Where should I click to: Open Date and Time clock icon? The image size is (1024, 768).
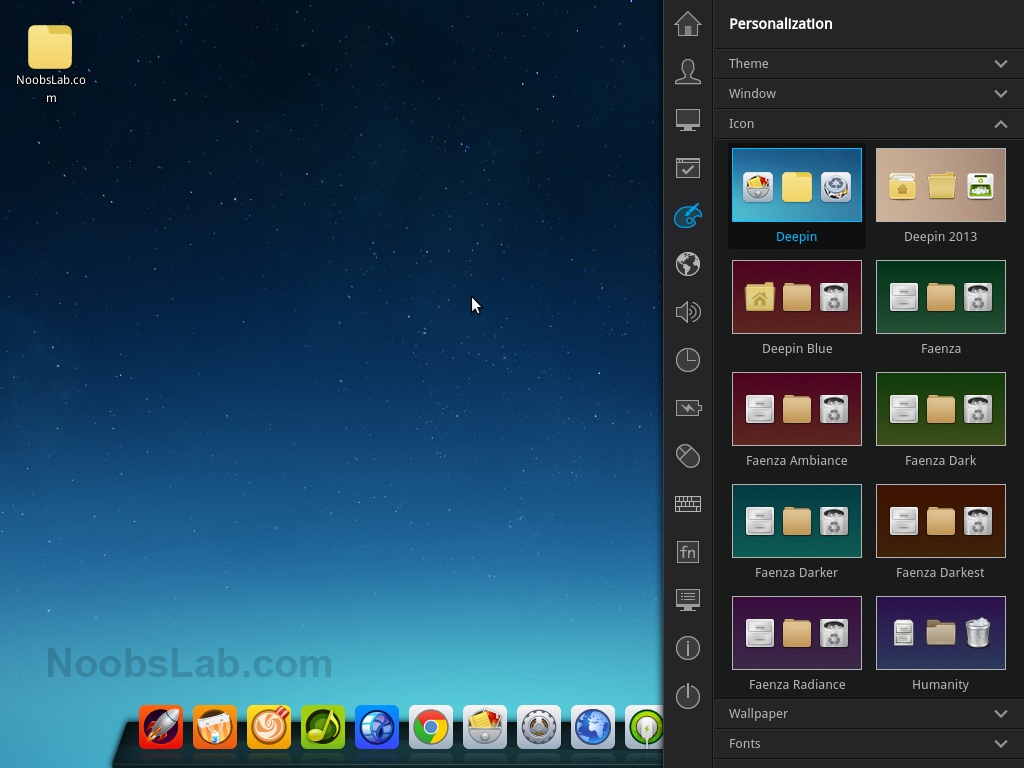point(688,360)
